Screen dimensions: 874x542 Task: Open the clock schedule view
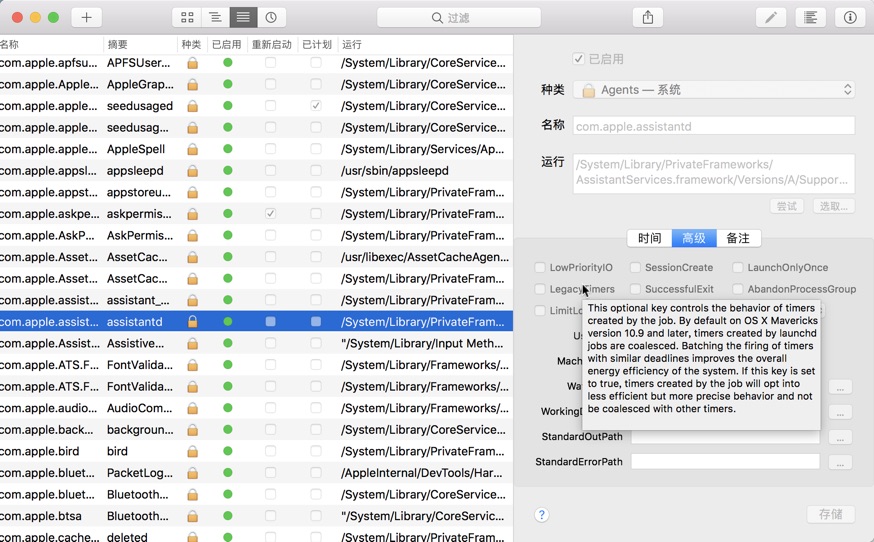(x=271, y=17)
